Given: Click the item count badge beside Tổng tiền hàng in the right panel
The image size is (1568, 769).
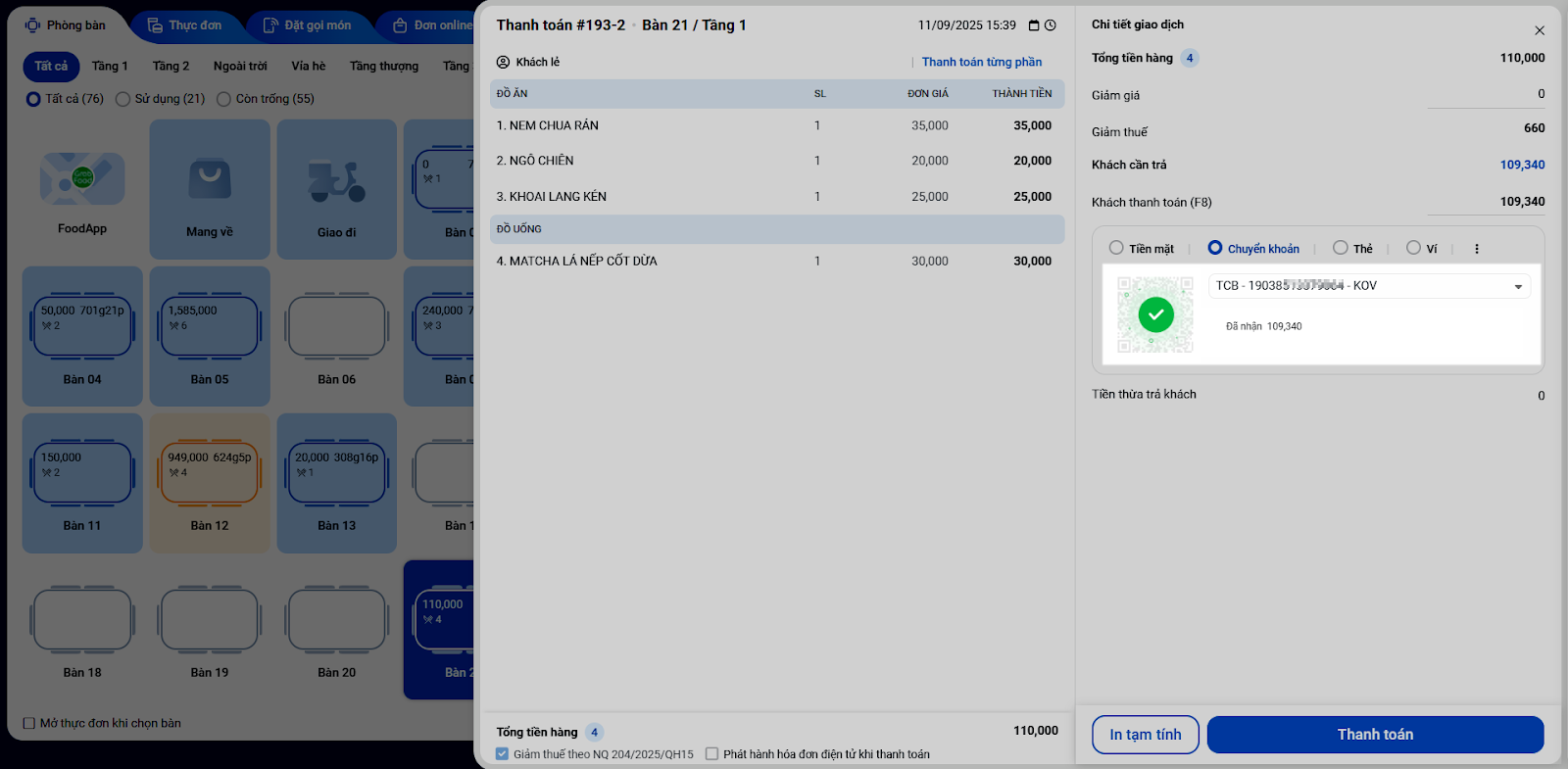Looking at the screenshot, I should click(x=1190, y=58).
